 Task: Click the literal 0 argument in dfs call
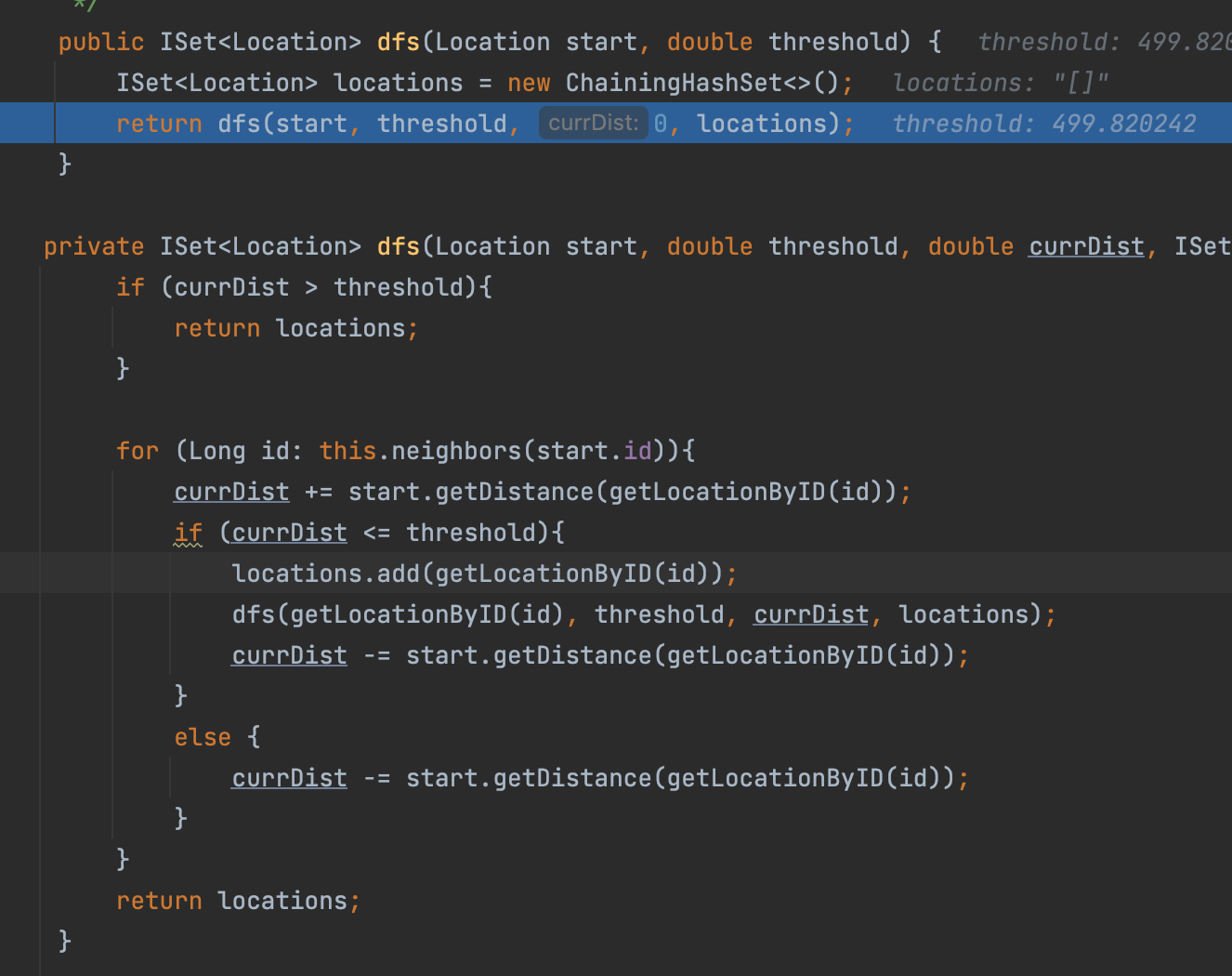(x=660, y=124)
